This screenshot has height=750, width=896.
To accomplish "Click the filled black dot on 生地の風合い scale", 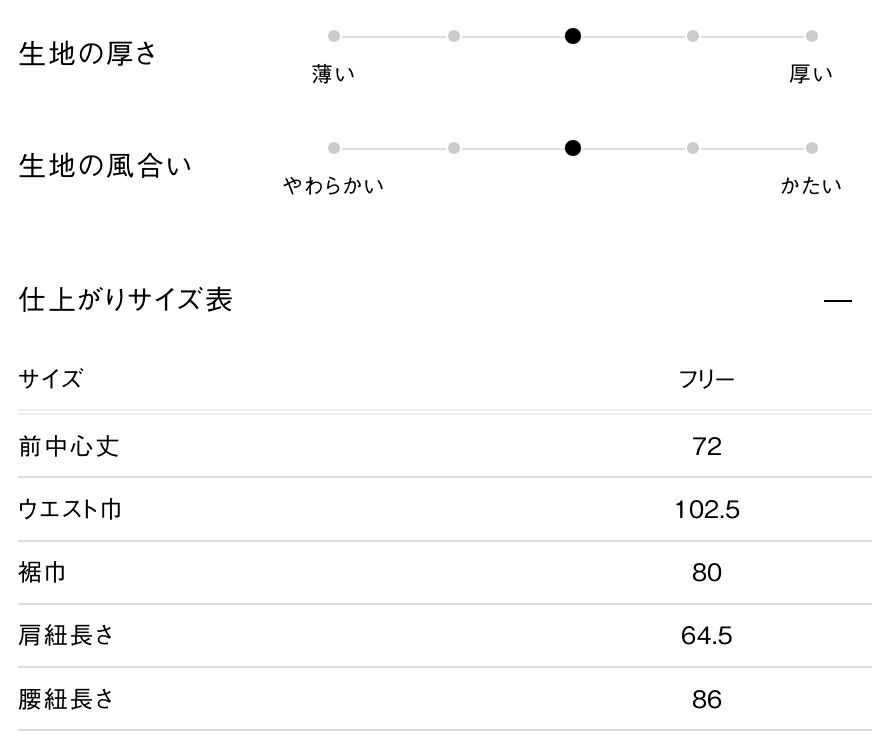I will (x=573, y=148).
